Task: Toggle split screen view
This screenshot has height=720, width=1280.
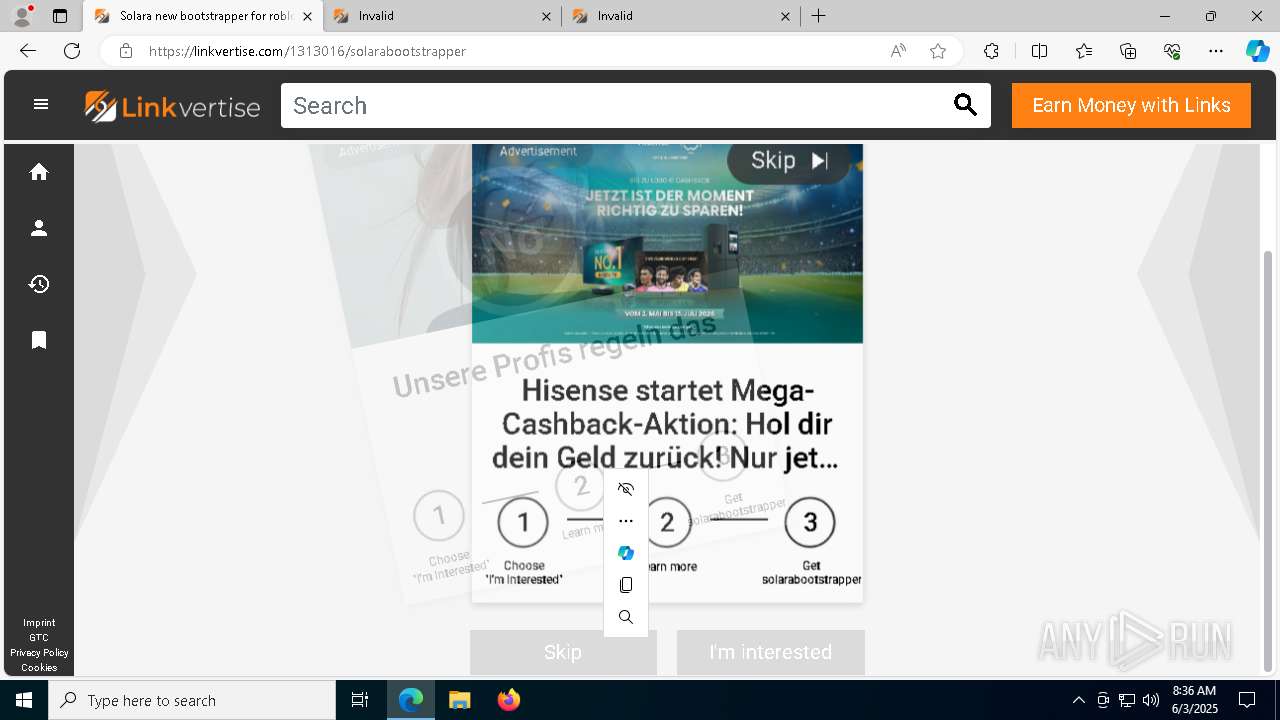Action: click(1039, 51)
